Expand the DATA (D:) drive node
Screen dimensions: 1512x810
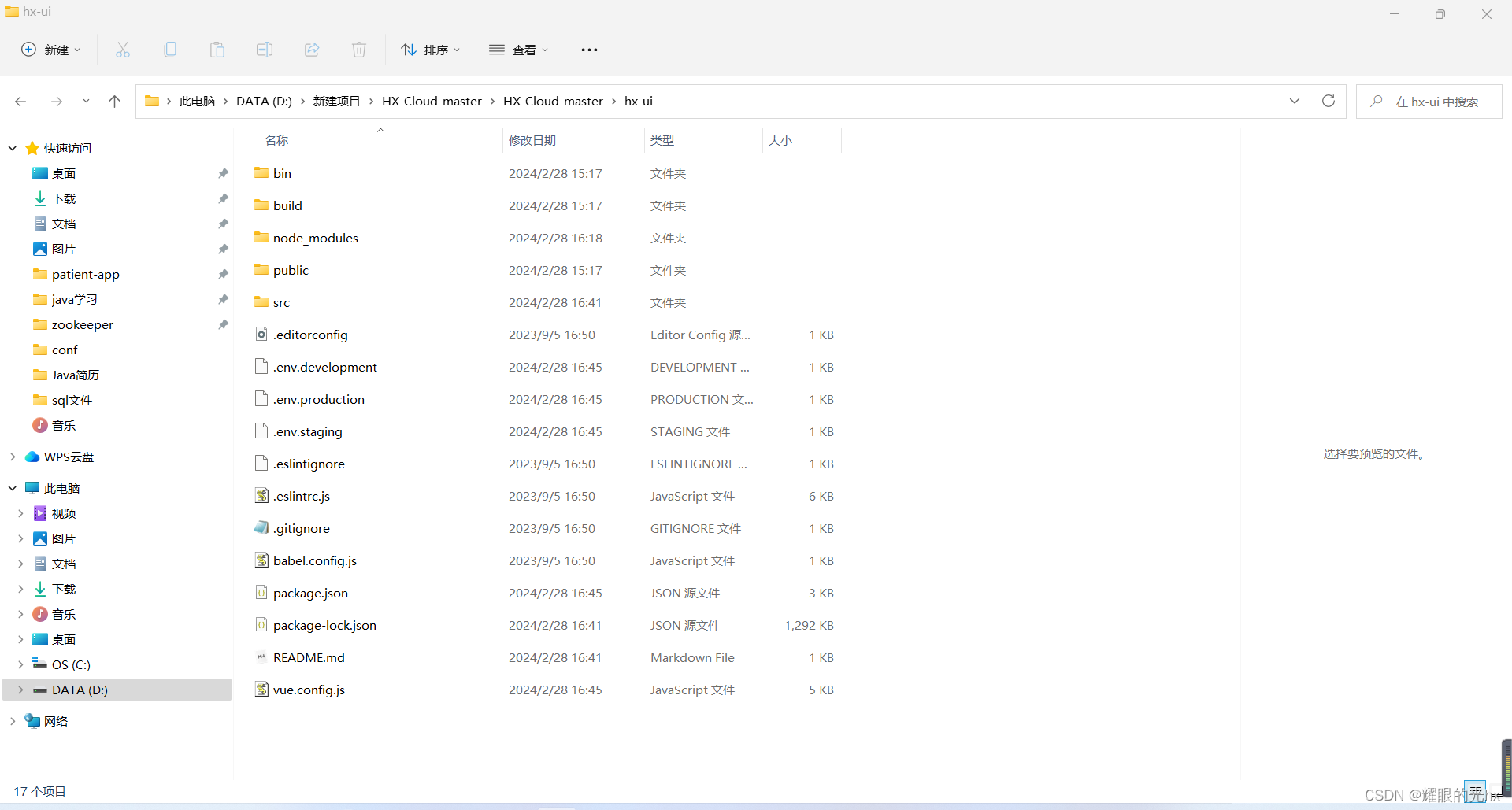click(x=20, y=690)
